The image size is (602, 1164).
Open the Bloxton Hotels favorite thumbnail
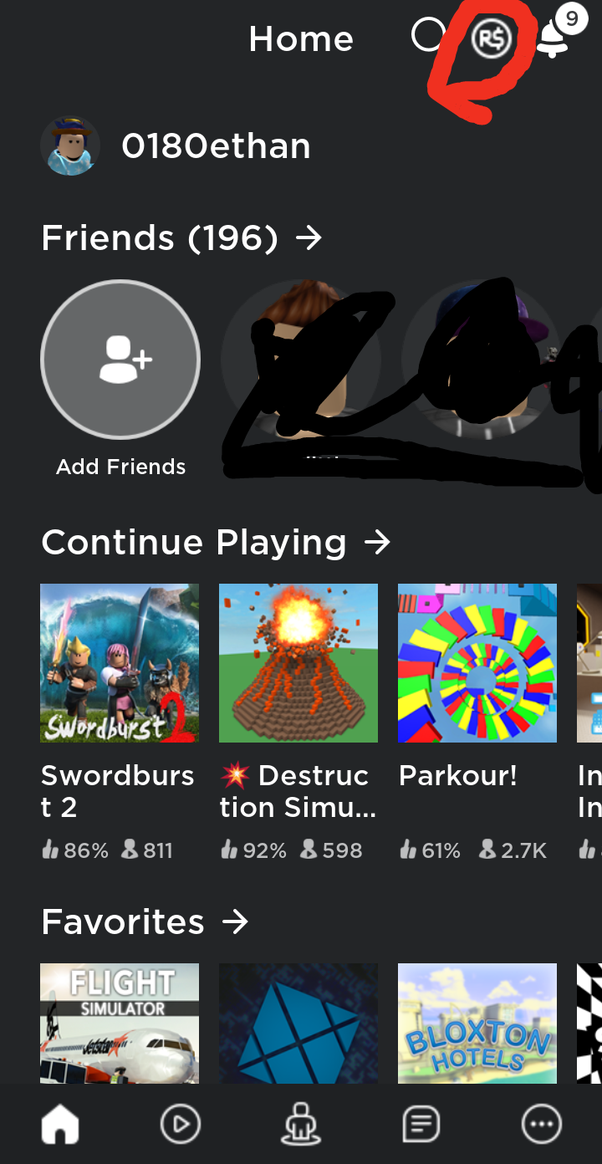[x=477, y=1023]
